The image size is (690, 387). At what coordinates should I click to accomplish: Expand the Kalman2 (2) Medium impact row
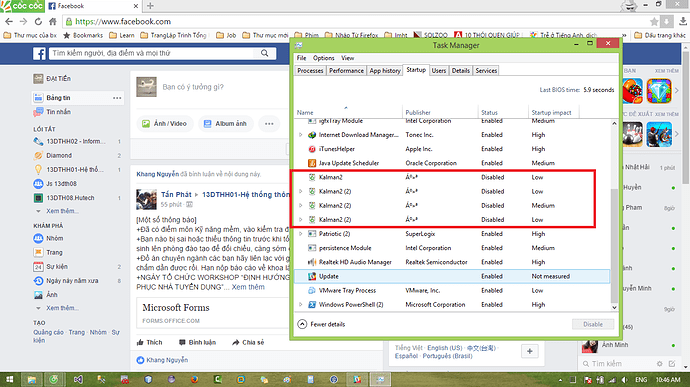click(301, 206)
